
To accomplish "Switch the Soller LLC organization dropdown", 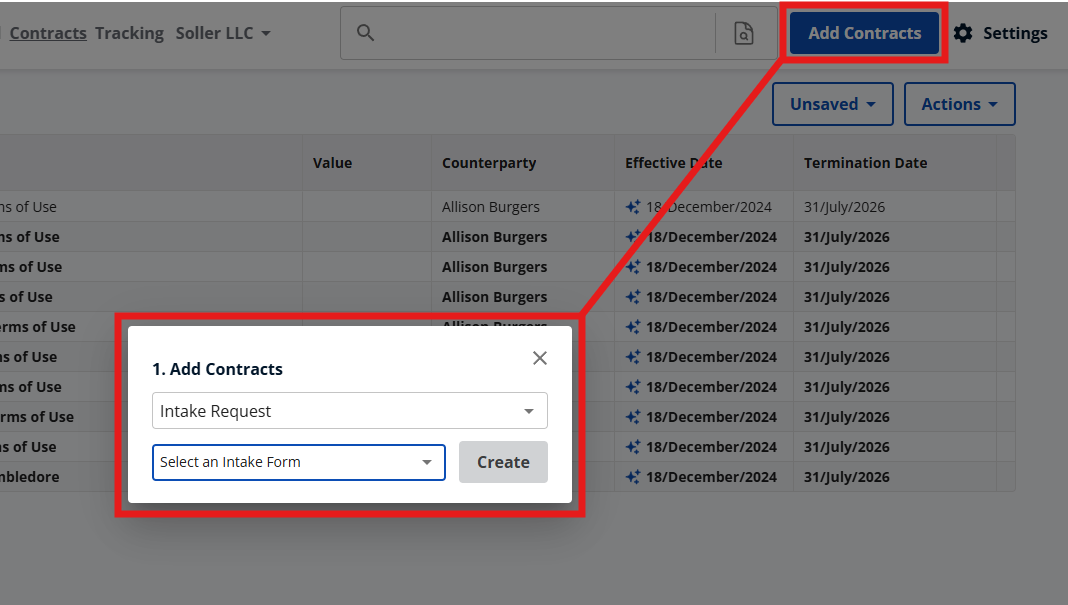I will point(223,33).
